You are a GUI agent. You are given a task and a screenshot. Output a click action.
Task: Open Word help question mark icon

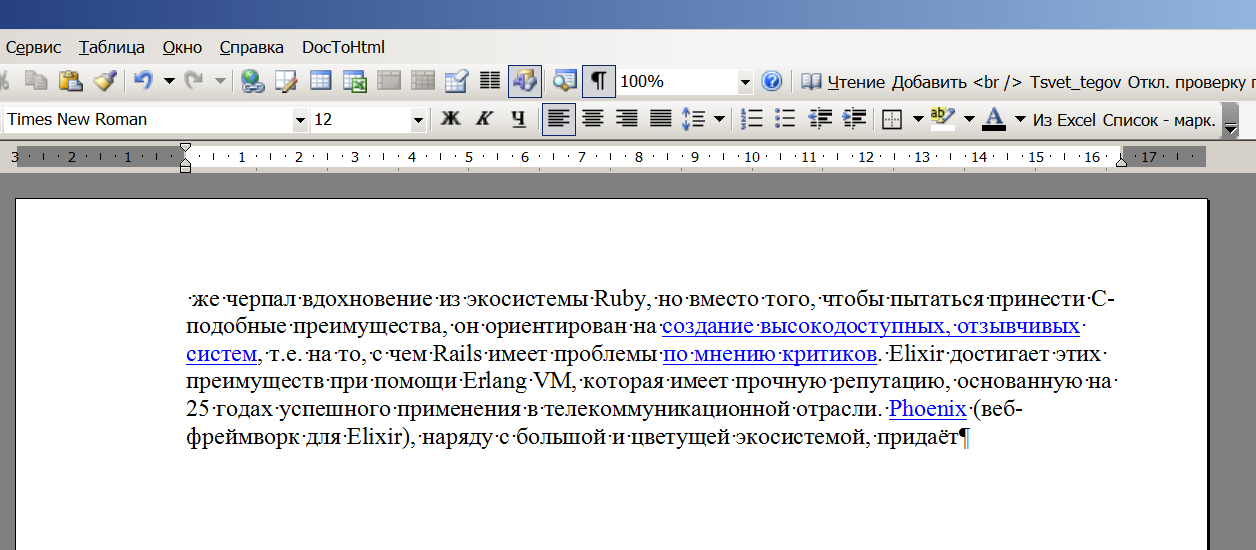[771, 81]
